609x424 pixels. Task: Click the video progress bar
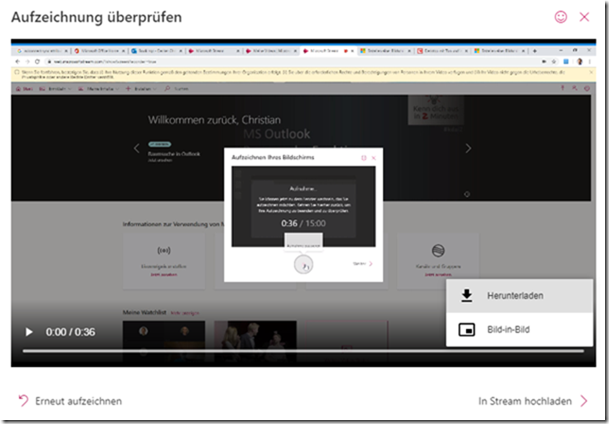click(x=303, y=351)
